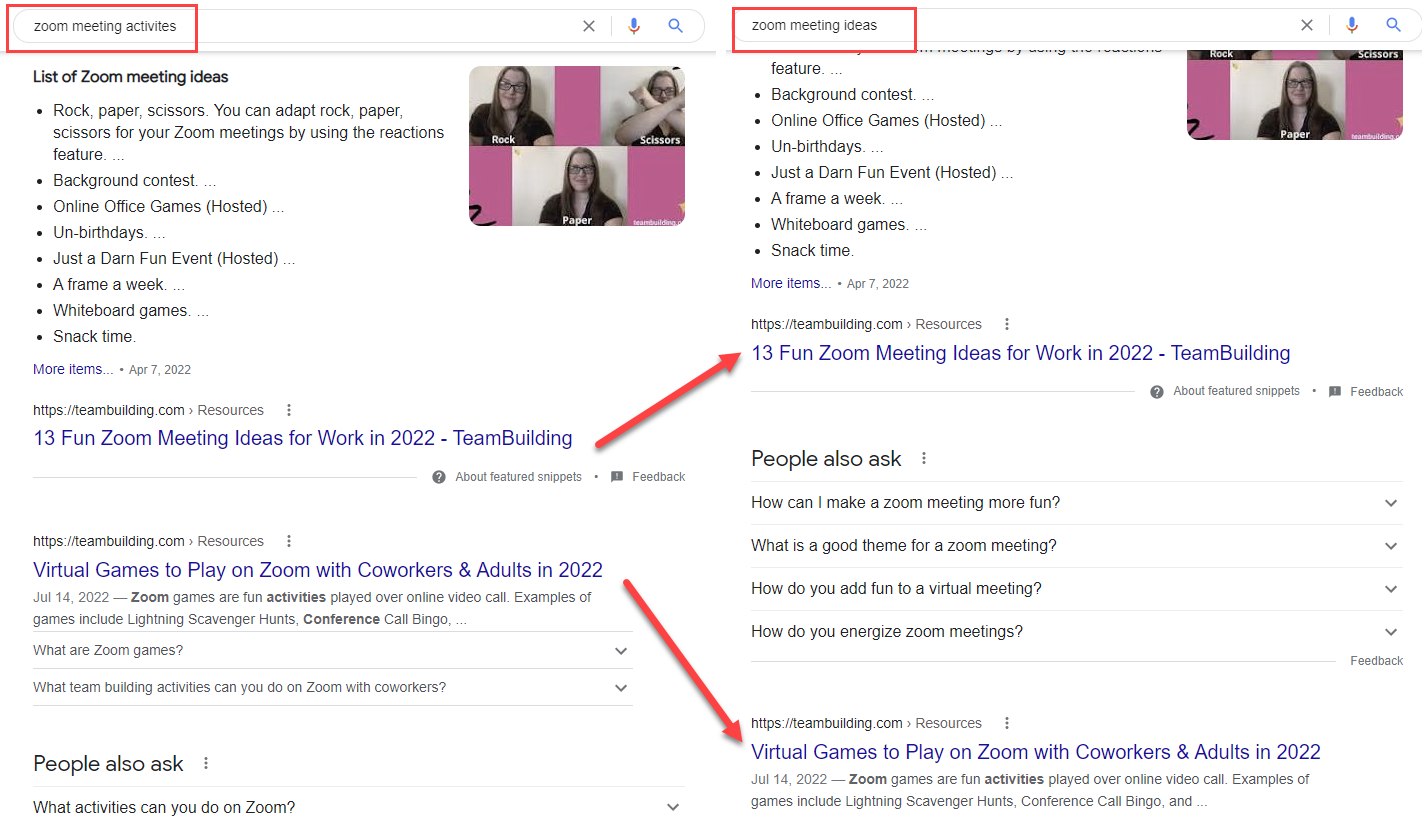This screenshot has height=827, width=1422.
Task: Open three-dot menu beside right featured snippet URL
Action: coord(1007,324)
